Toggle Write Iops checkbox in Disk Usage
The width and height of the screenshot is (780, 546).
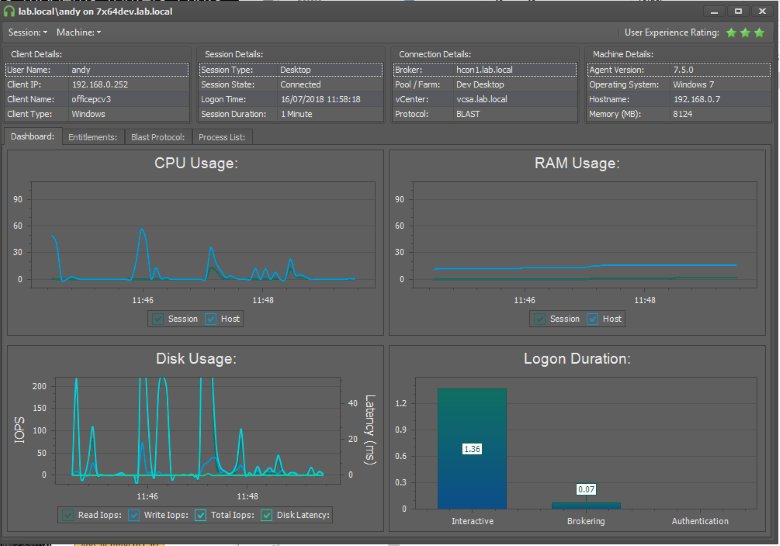(134, 515)
